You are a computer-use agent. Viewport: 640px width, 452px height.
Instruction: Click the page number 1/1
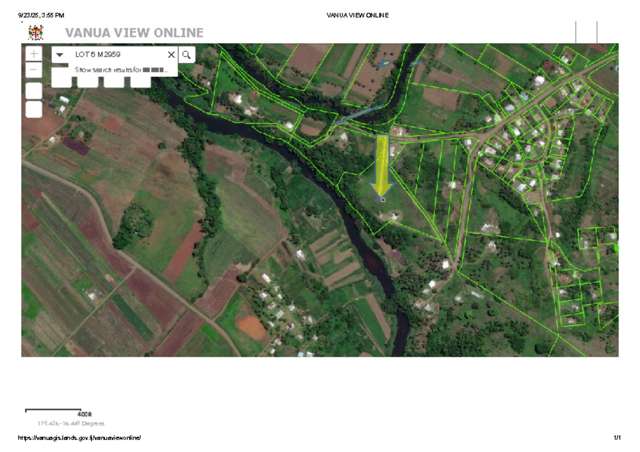point(617,438)
